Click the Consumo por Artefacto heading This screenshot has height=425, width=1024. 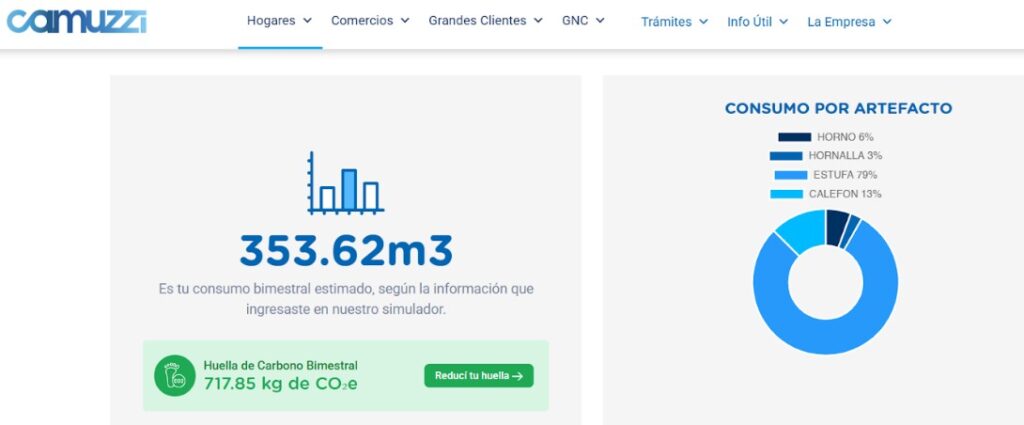839,108
